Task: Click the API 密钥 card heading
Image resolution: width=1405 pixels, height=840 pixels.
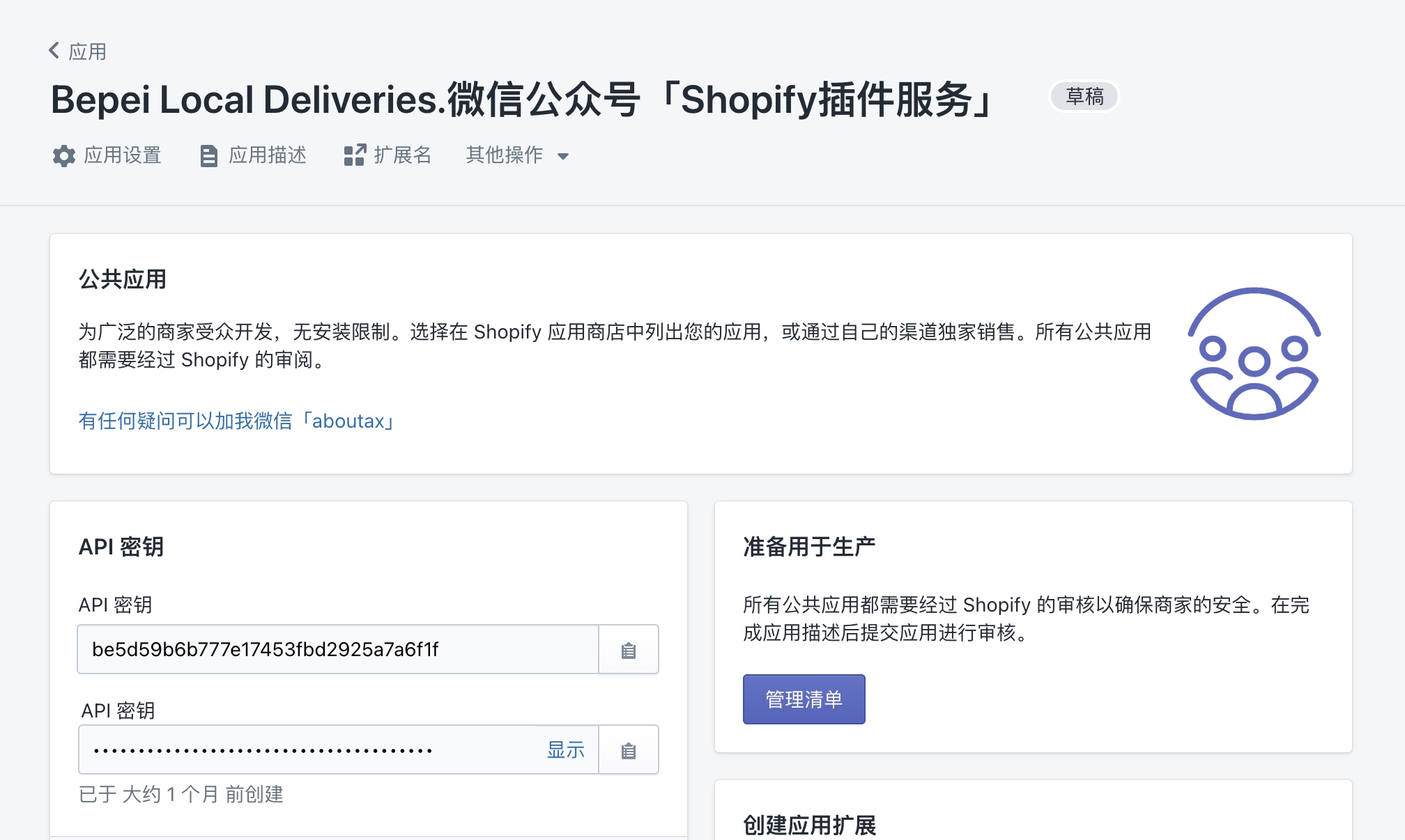Action: click(121, 547)
